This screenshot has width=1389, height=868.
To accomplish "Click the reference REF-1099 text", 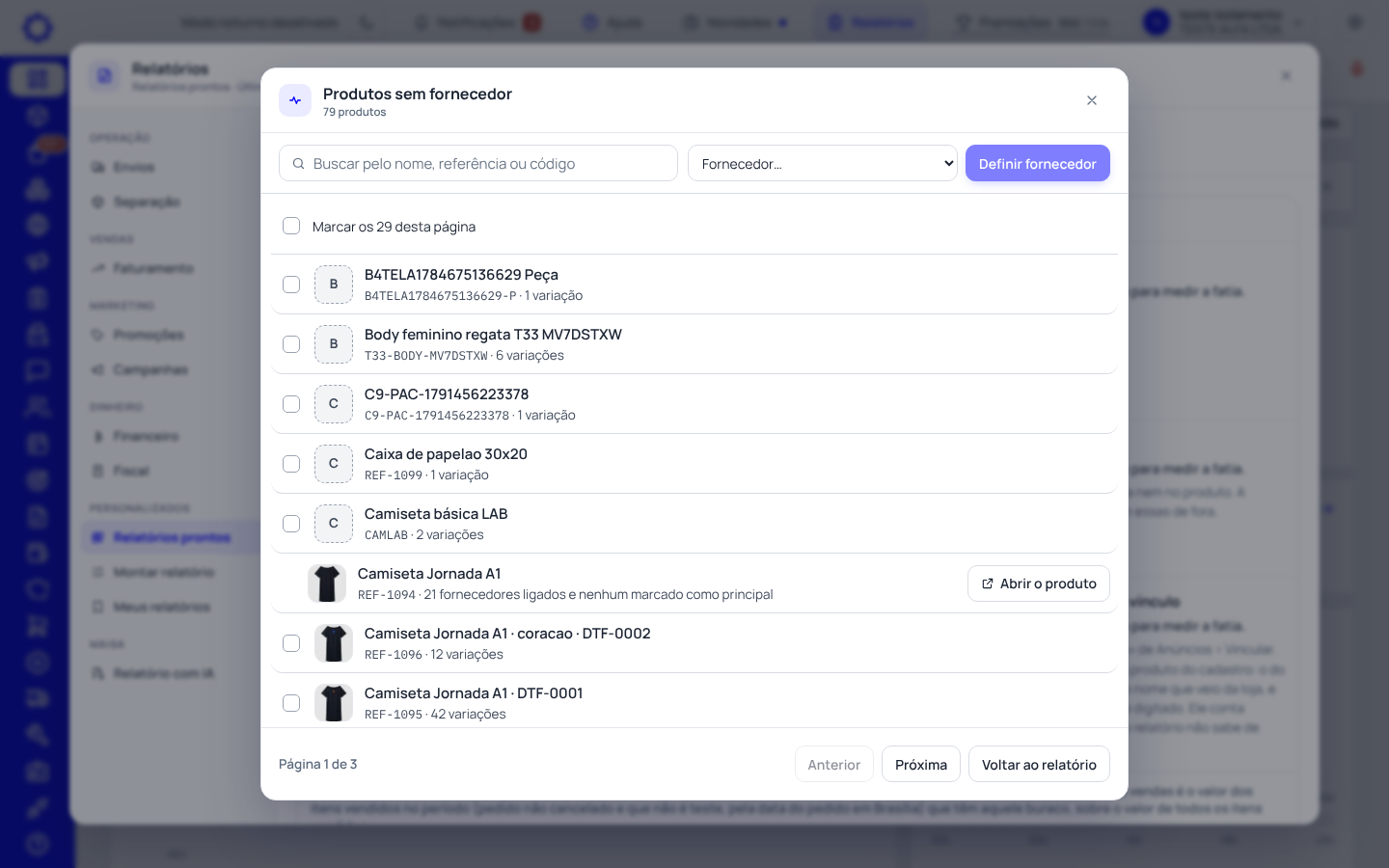I will (x=394, y=475).
